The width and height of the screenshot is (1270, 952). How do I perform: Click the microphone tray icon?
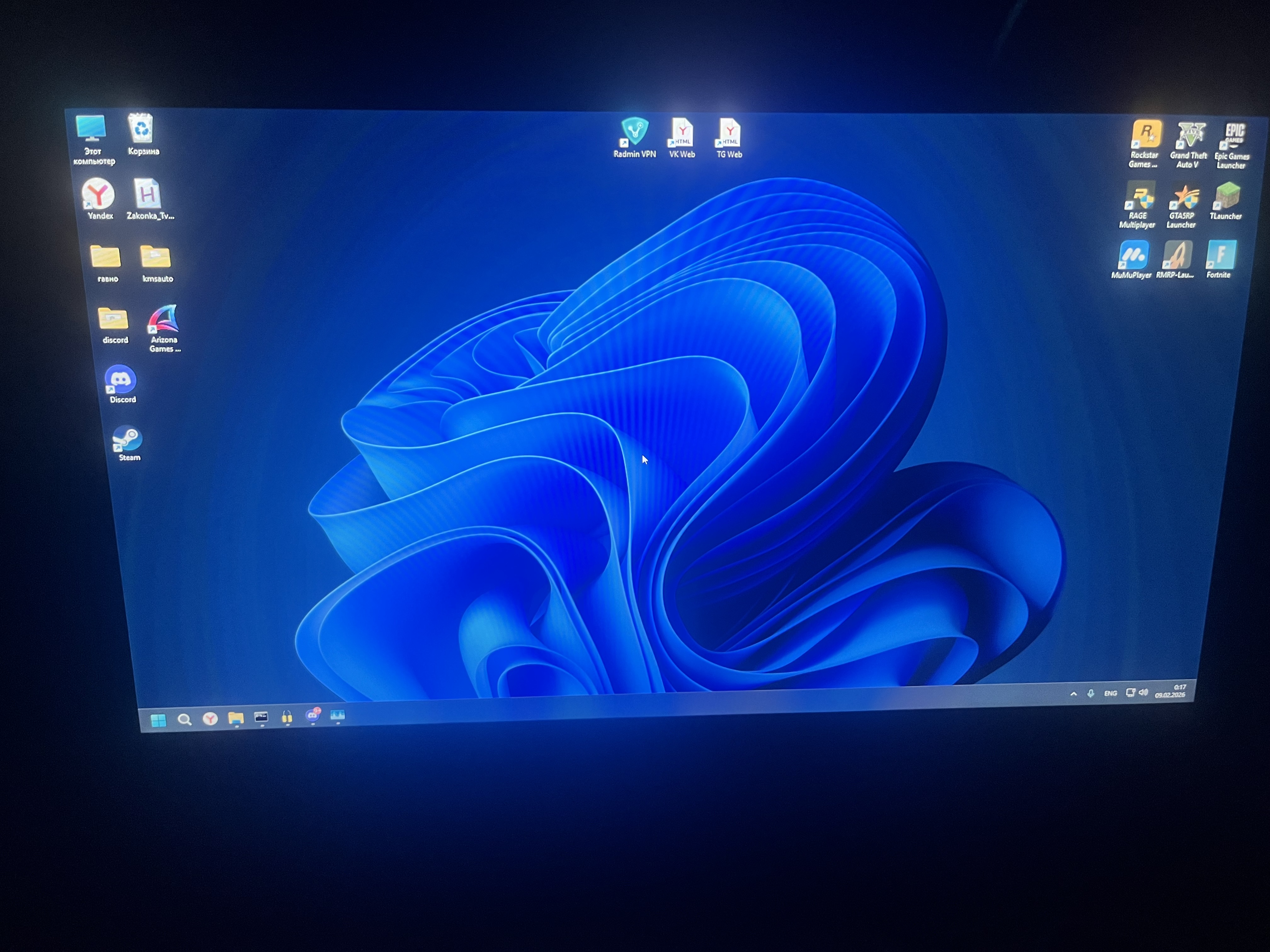pyautogui.click(x=1091, y=694)
